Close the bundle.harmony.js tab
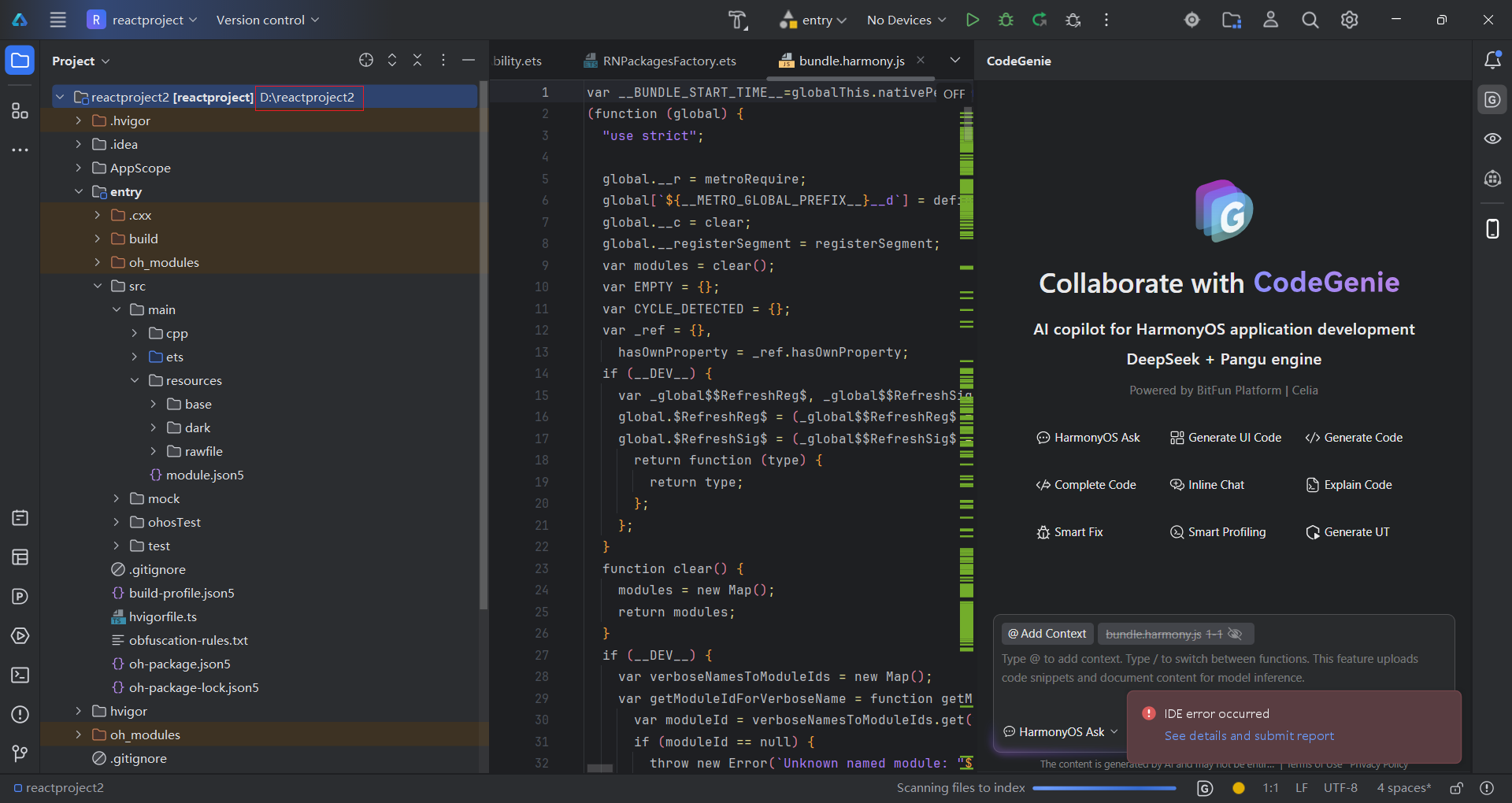This screenshot has height=803, width=1512. click(921, 60)
